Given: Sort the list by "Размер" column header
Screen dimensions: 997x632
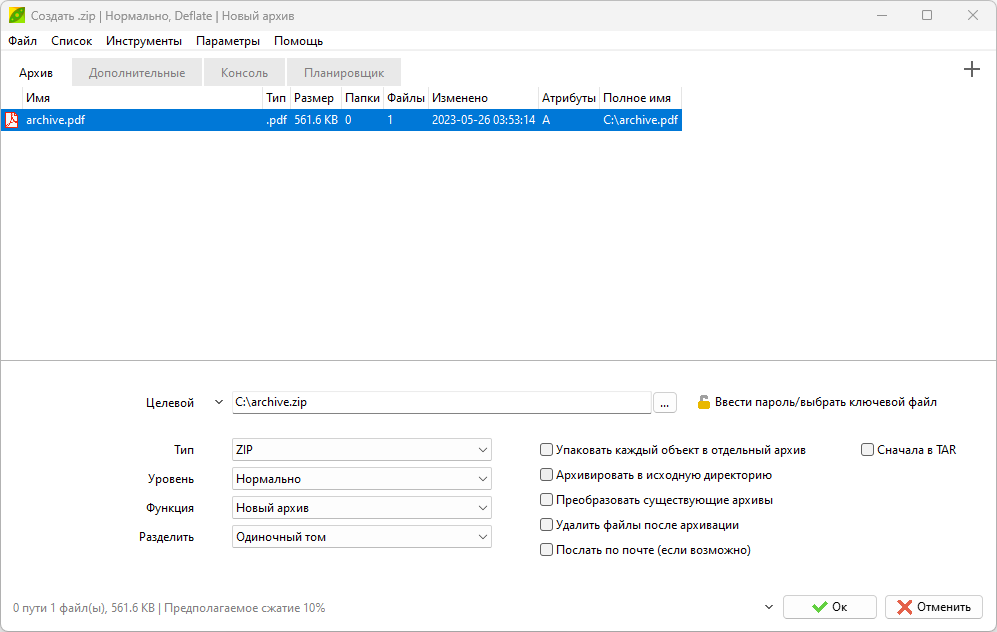Looking at the screenshot, I should pos(314,98).
